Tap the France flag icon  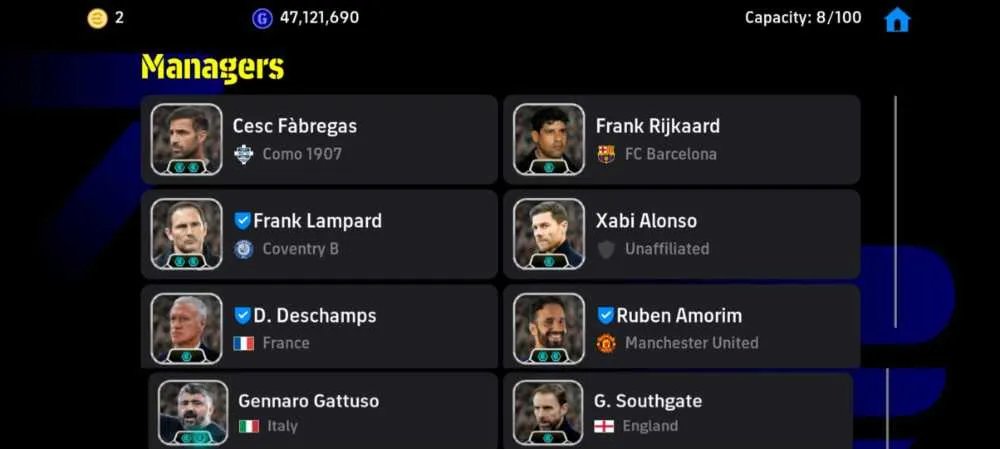click(x=244, y=343)
